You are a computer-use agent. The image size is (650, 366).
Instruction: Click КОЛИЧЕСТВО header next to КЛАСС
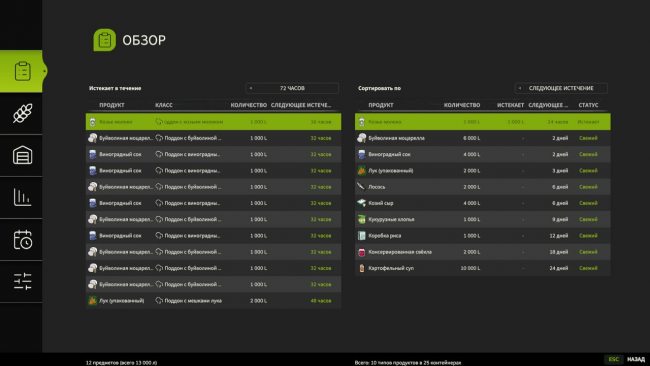(249, 105)
